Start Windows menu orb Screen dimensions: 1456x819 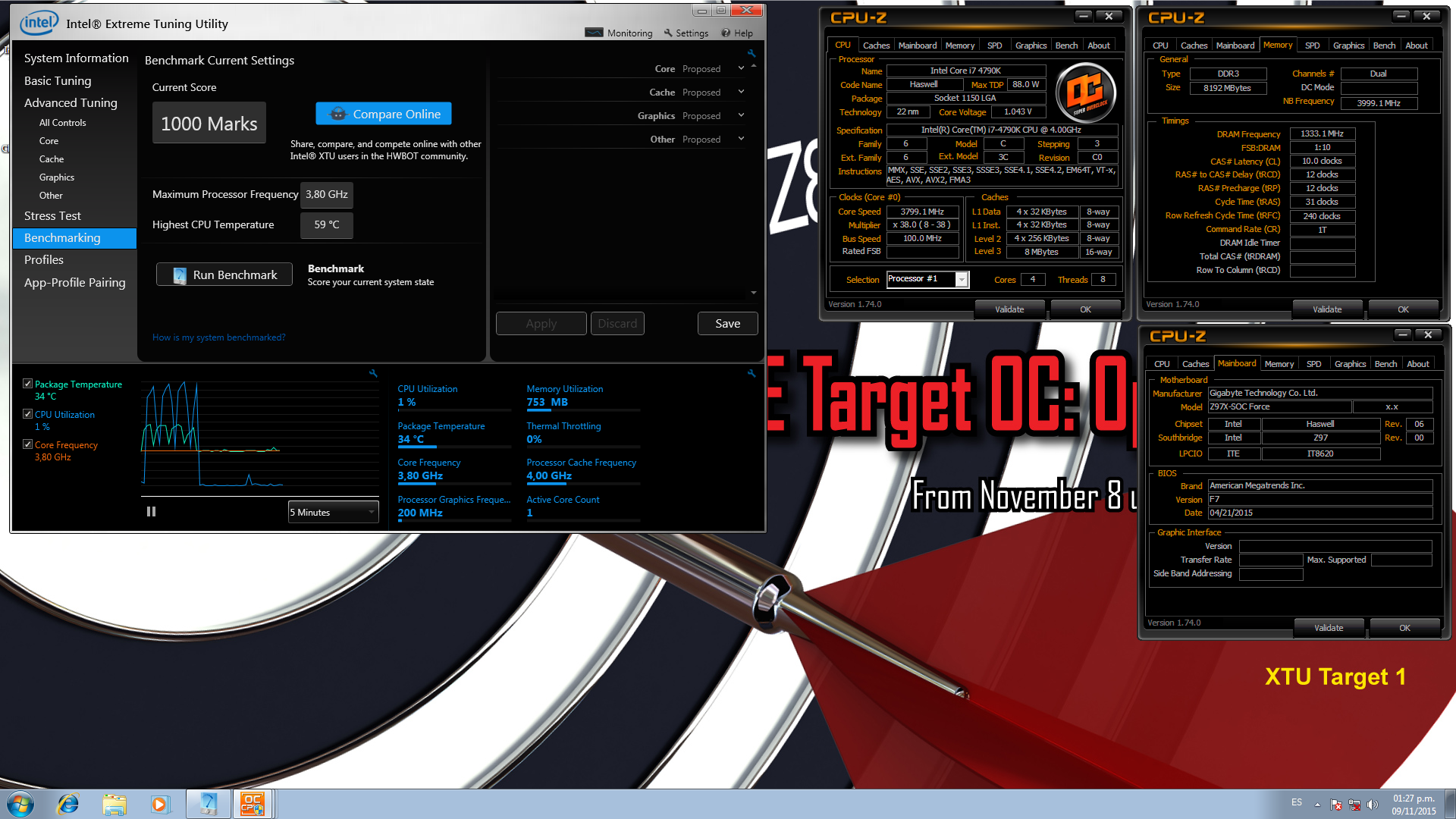pyautogui.click(x=20, y=804)
